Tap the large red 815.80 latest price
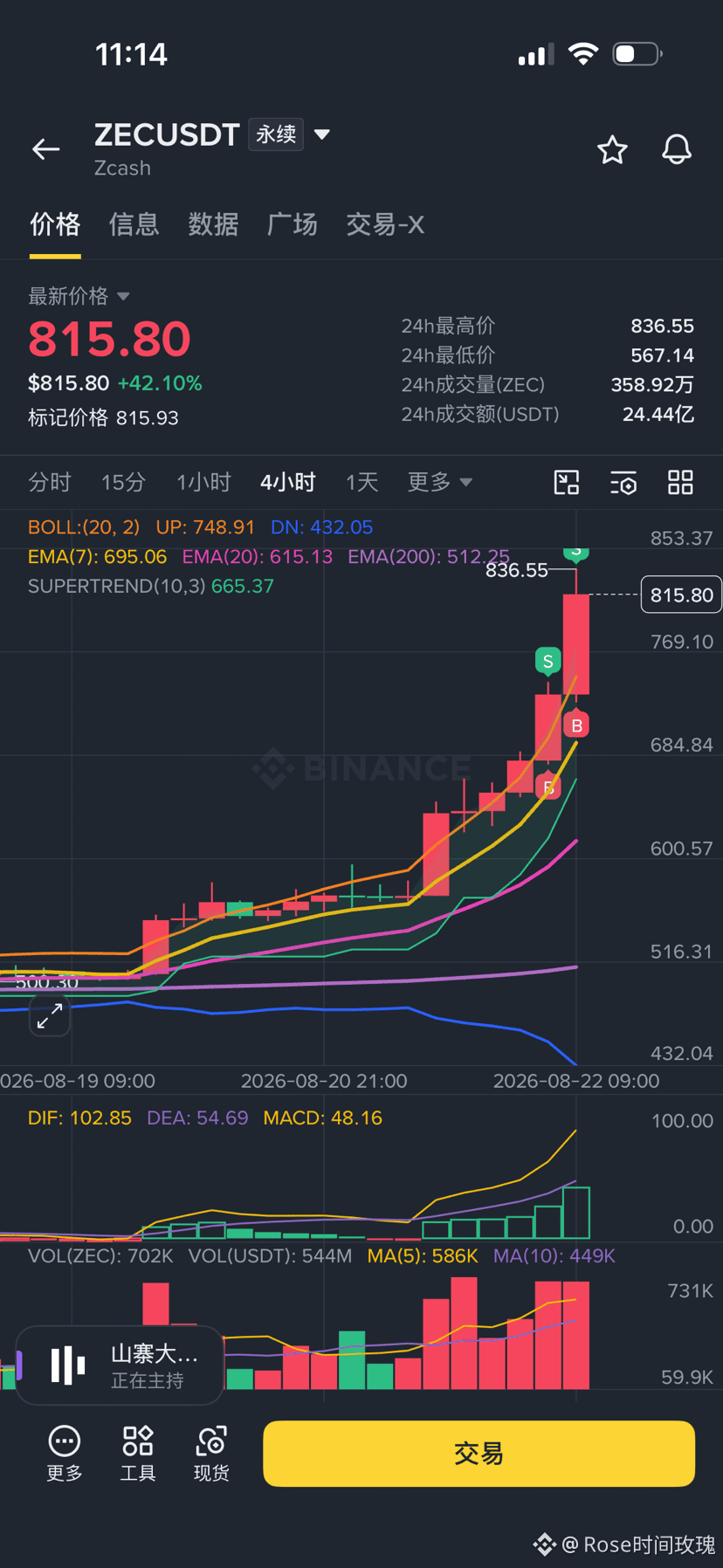The image size is (723, 1568). point(109,340)
